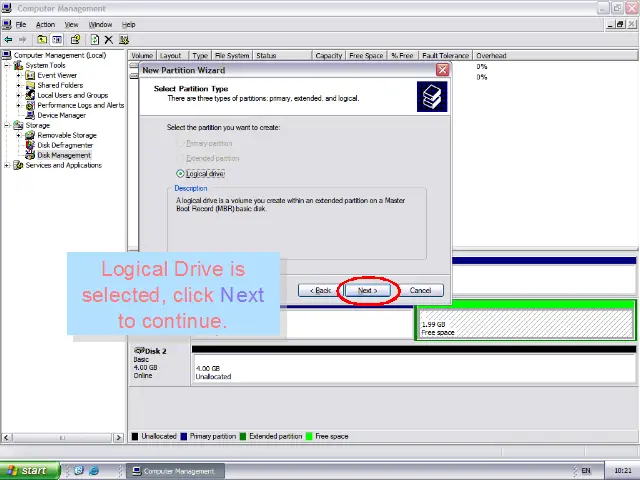Click the Up one level folder icon
This screenshot has width=640, height=480.
click(42, 40)
